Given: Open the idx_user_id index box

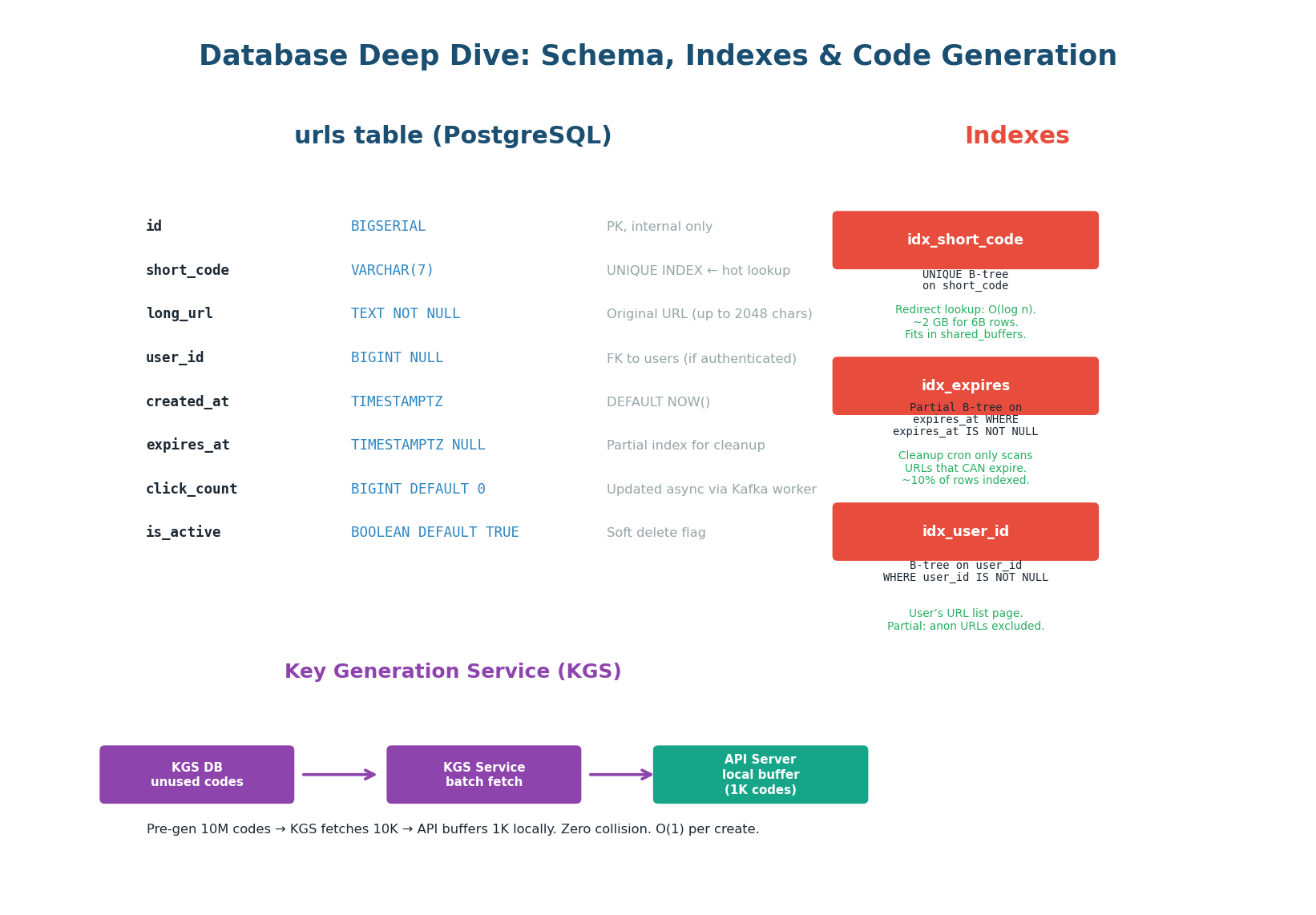Looking at the screenshot, I should 965,531.
